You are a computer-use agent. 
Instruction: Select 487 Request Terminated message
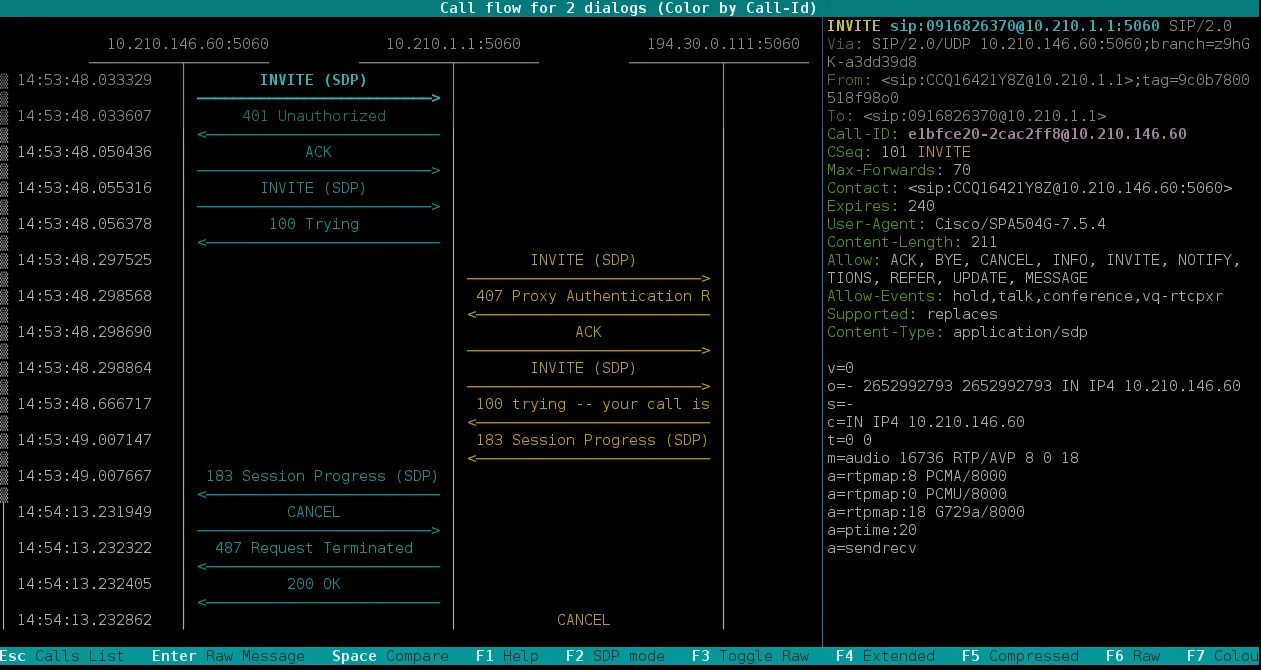[313, 548]
